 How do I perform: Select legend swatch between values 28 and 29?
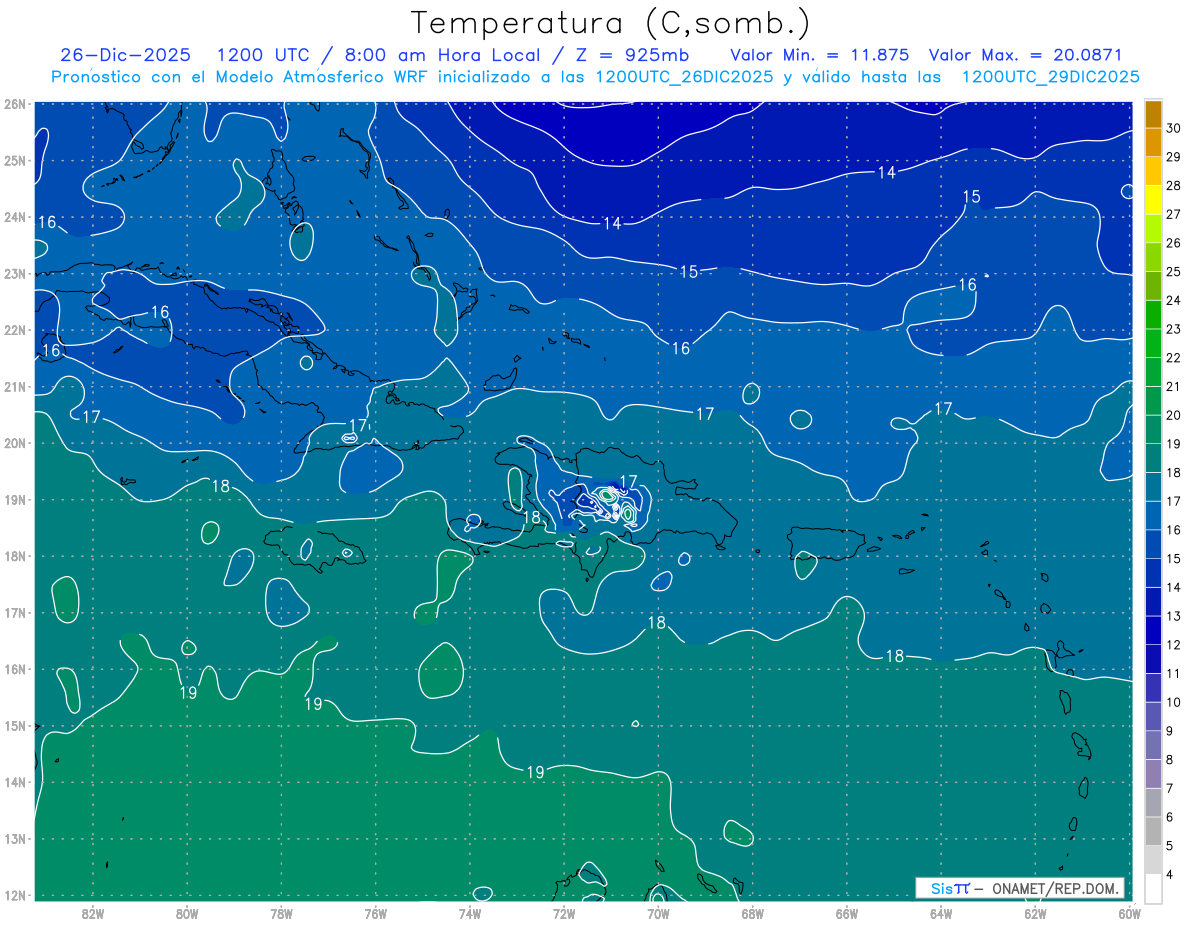1153,171
